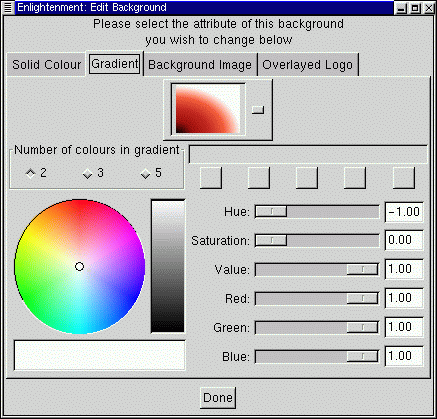
Task: Click the Value slider handle
Action: point(362,269)
